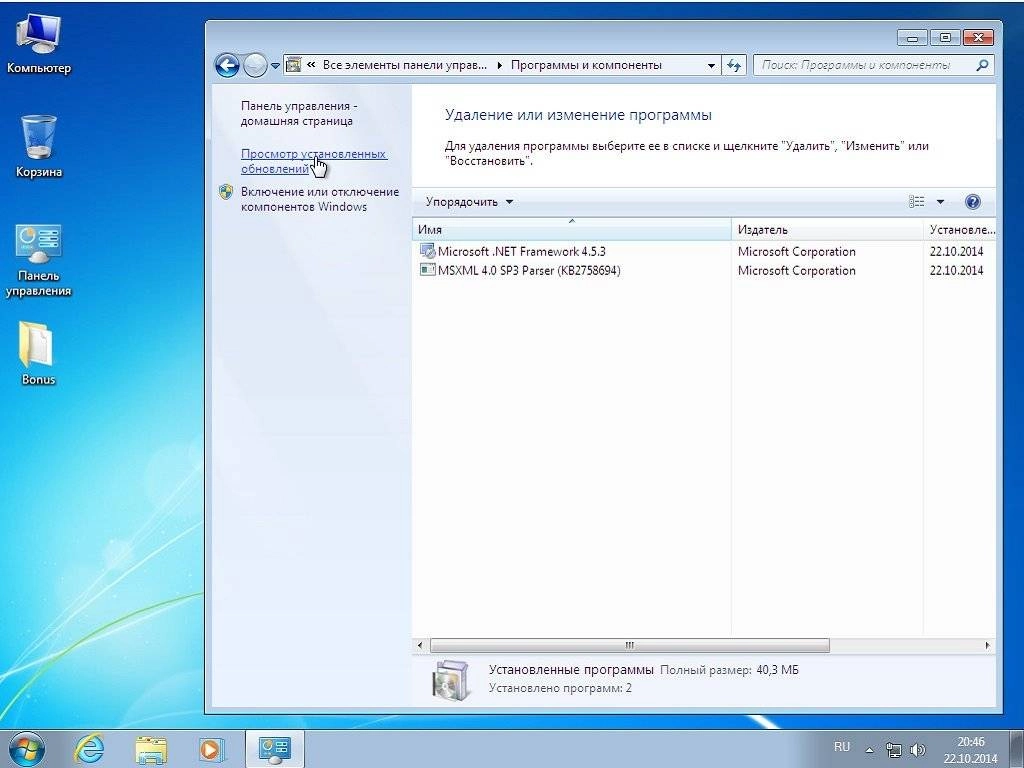Click the magnifier search icon
Viewport: 1024px width, 768px height.
pos(982,65)
